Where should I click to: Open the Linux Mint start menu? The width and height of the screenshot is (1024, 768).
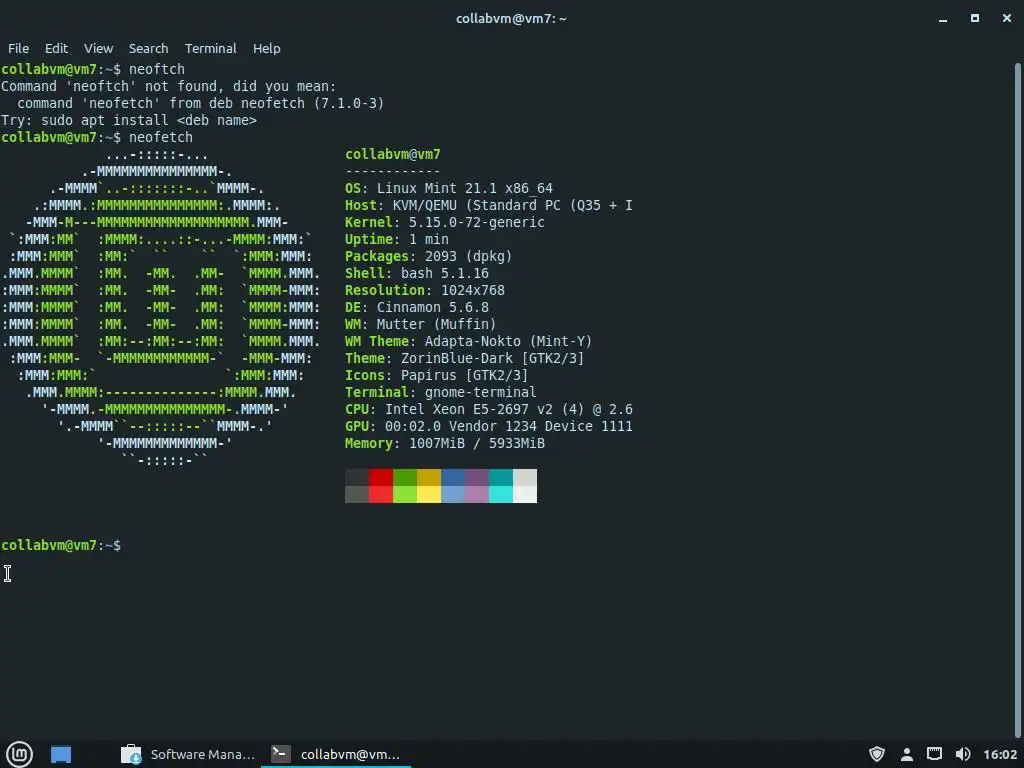pyautogui.click(x=20, y=754)
